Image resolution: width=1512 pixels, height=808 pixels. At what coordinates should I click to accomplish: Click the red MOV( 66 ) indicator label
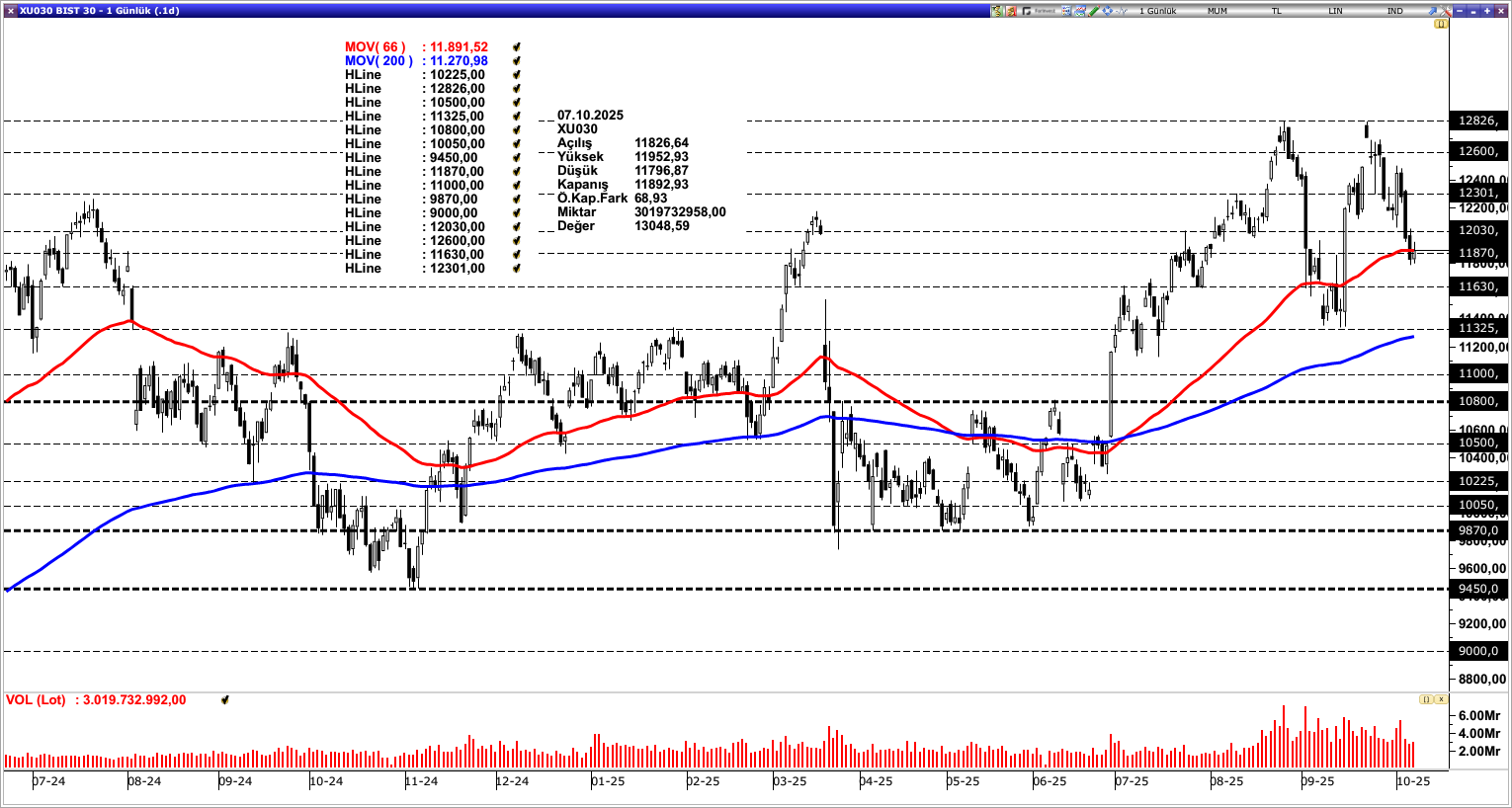click(x=376, y=47)
